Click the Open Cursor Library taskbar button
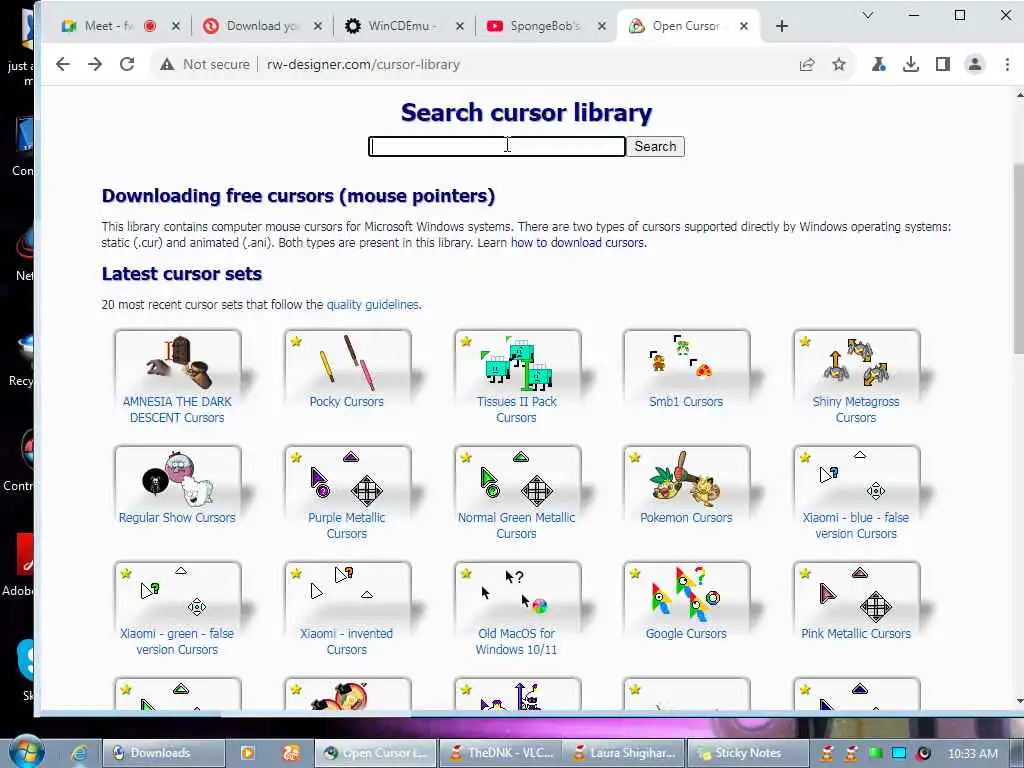Screen dimensions: 1024x768 376,753
